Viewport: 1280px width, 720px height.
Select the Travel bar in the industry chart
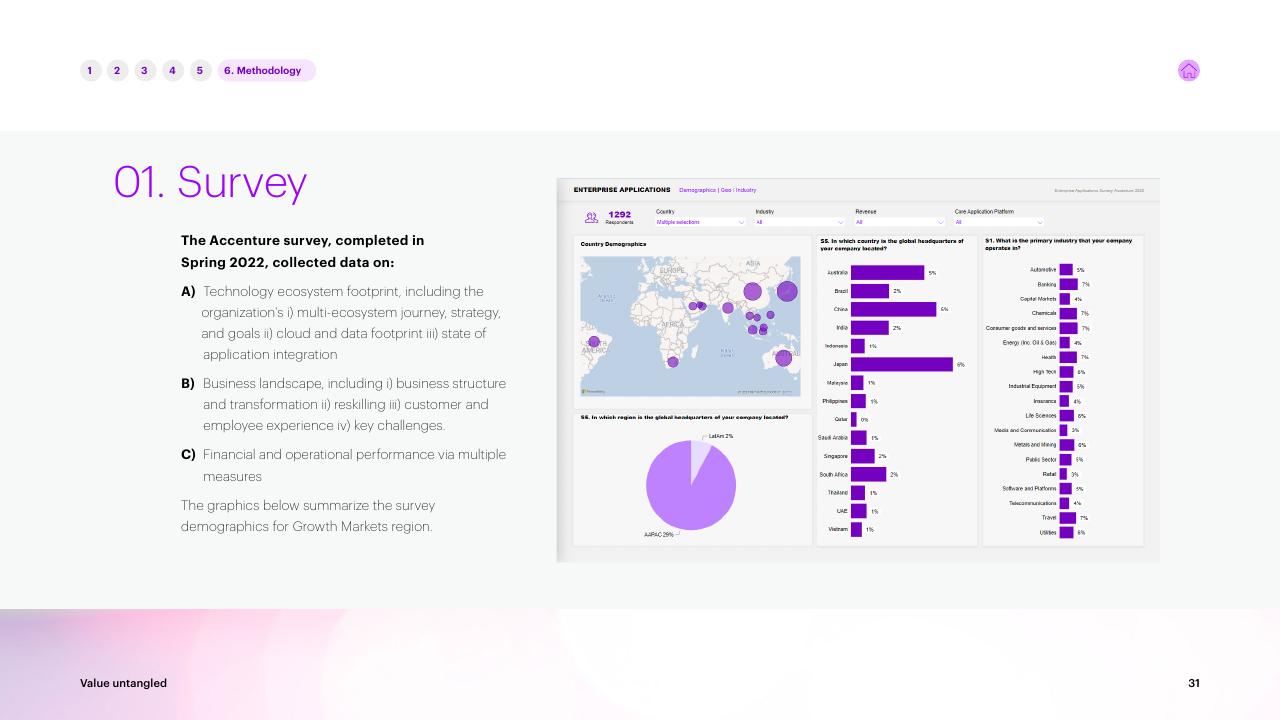coord(1068,518)
